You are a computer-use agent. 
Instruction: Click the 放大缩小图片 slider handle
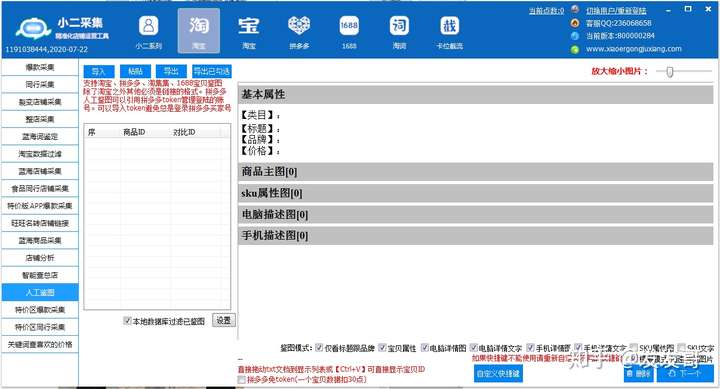point(670,72)
